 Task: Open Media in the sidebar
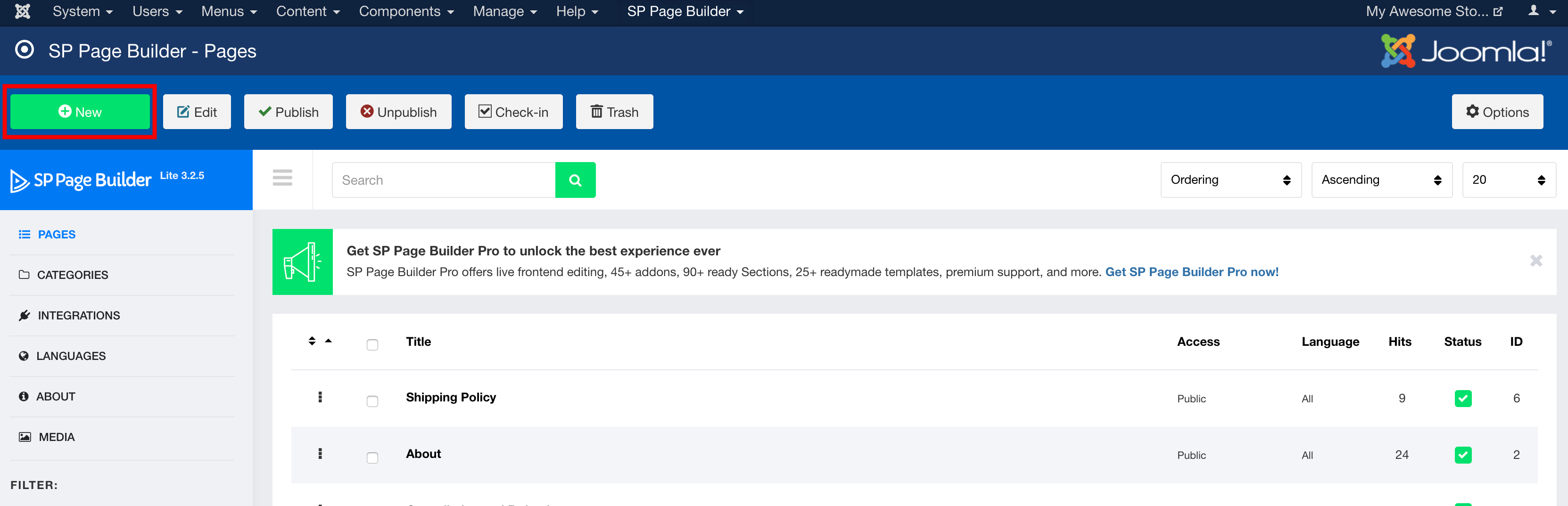coord(47,437)
